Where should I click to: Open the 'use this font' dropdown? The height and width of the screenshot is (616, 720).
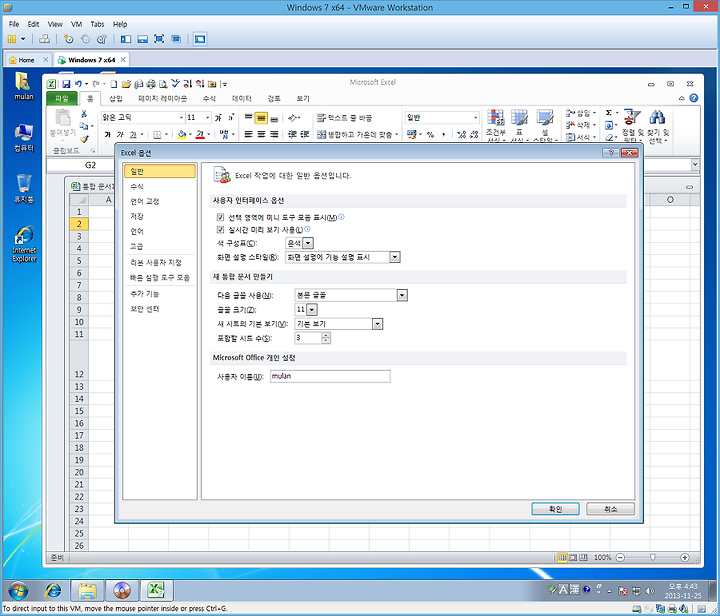(x=402, y=295)
